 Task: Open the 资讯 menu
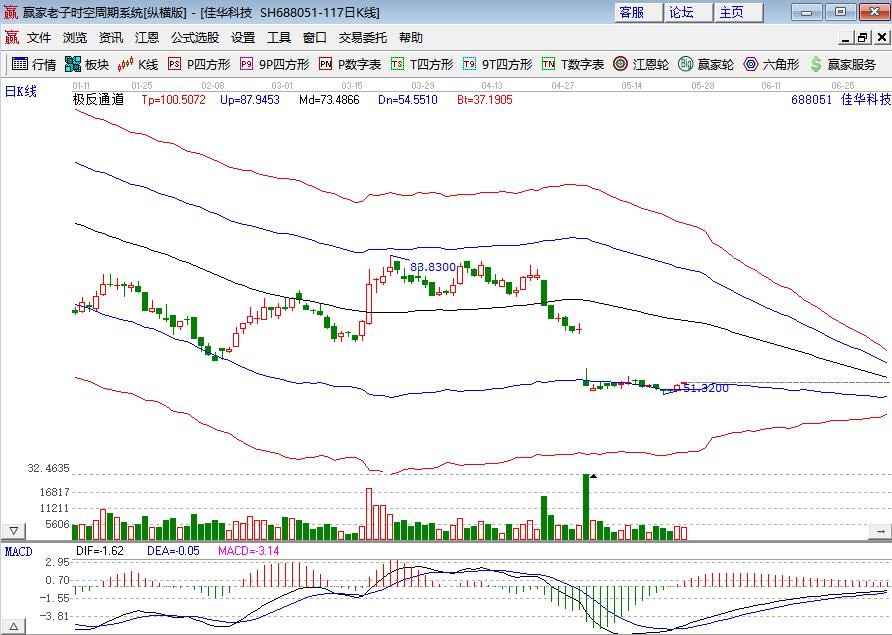111,38
